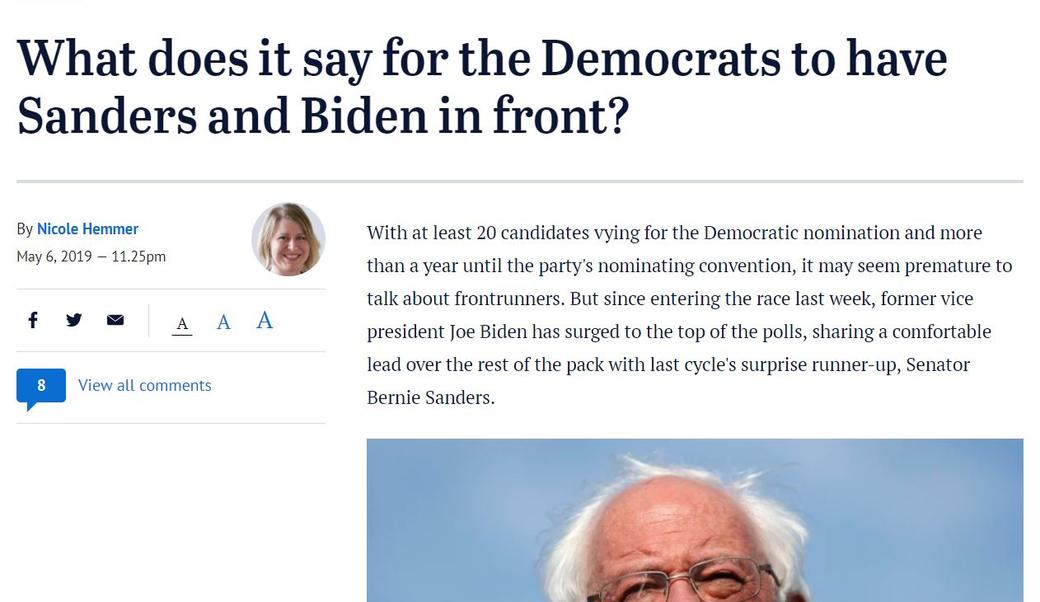Select the medium text size A
This screenshot has width=1040, height=602.
(x=223, y=322)
